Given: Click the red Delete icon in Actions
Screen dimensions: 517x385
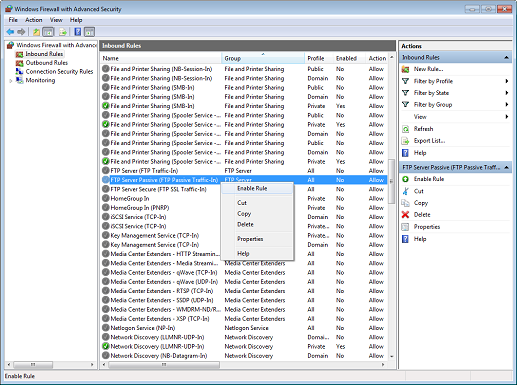Looking at the screenshot, I should click(x=405, y=215).
